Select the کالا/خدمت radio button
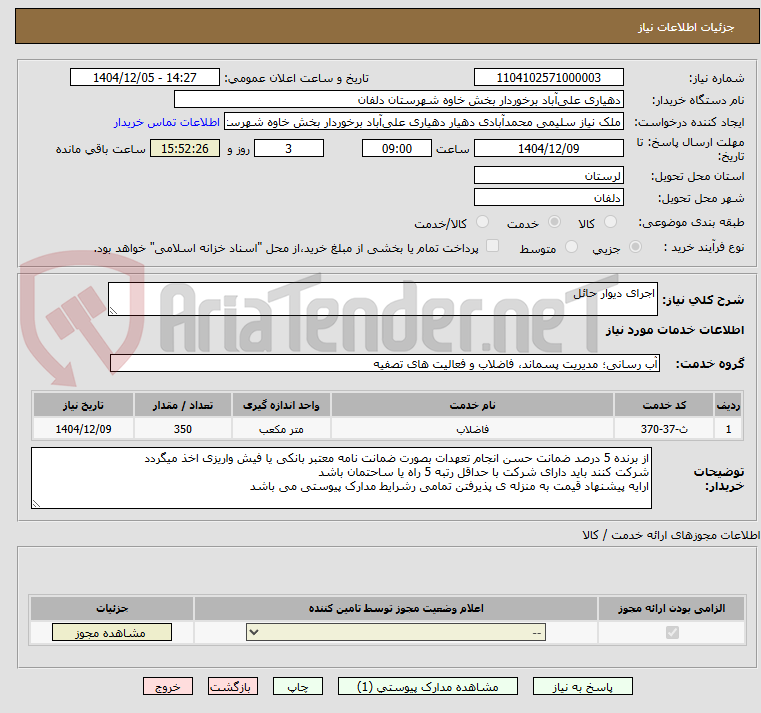 (482, 222)
